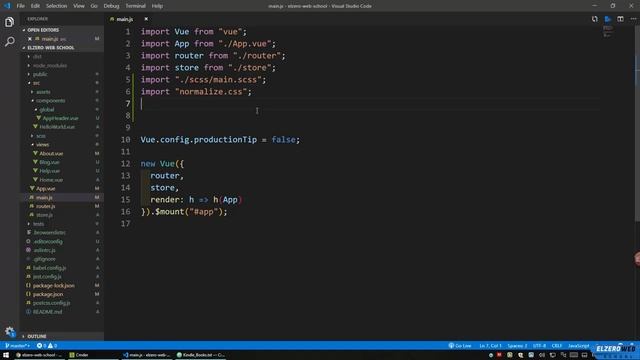Split the editor to the right
The height and width of the screenshot is (360, 640).
(x=620, y=19)
